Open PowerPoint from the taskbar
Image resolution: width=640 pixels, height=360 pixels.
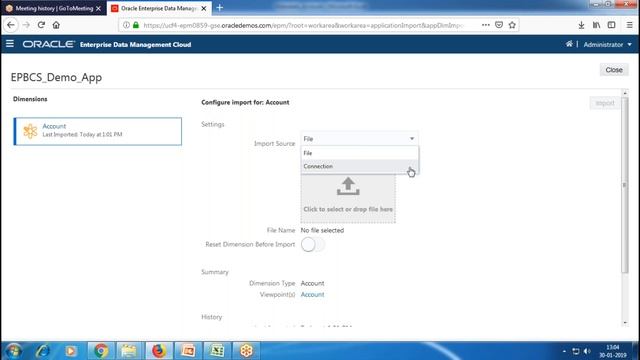tap(188, 351)
